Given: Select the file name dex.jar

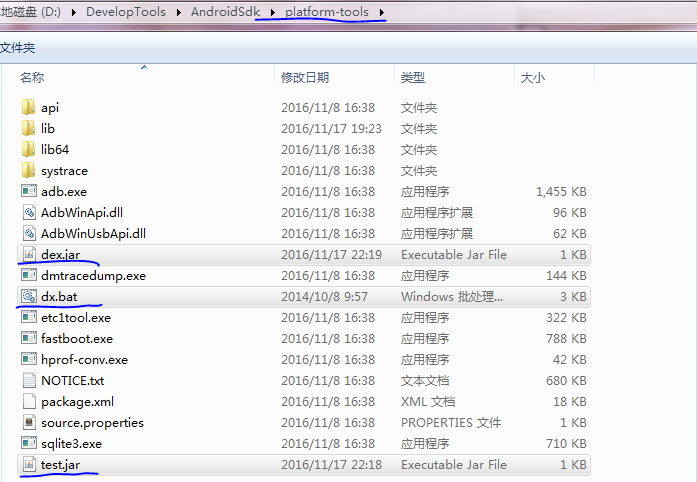Looking at the screenshot, I should [60, 254].
